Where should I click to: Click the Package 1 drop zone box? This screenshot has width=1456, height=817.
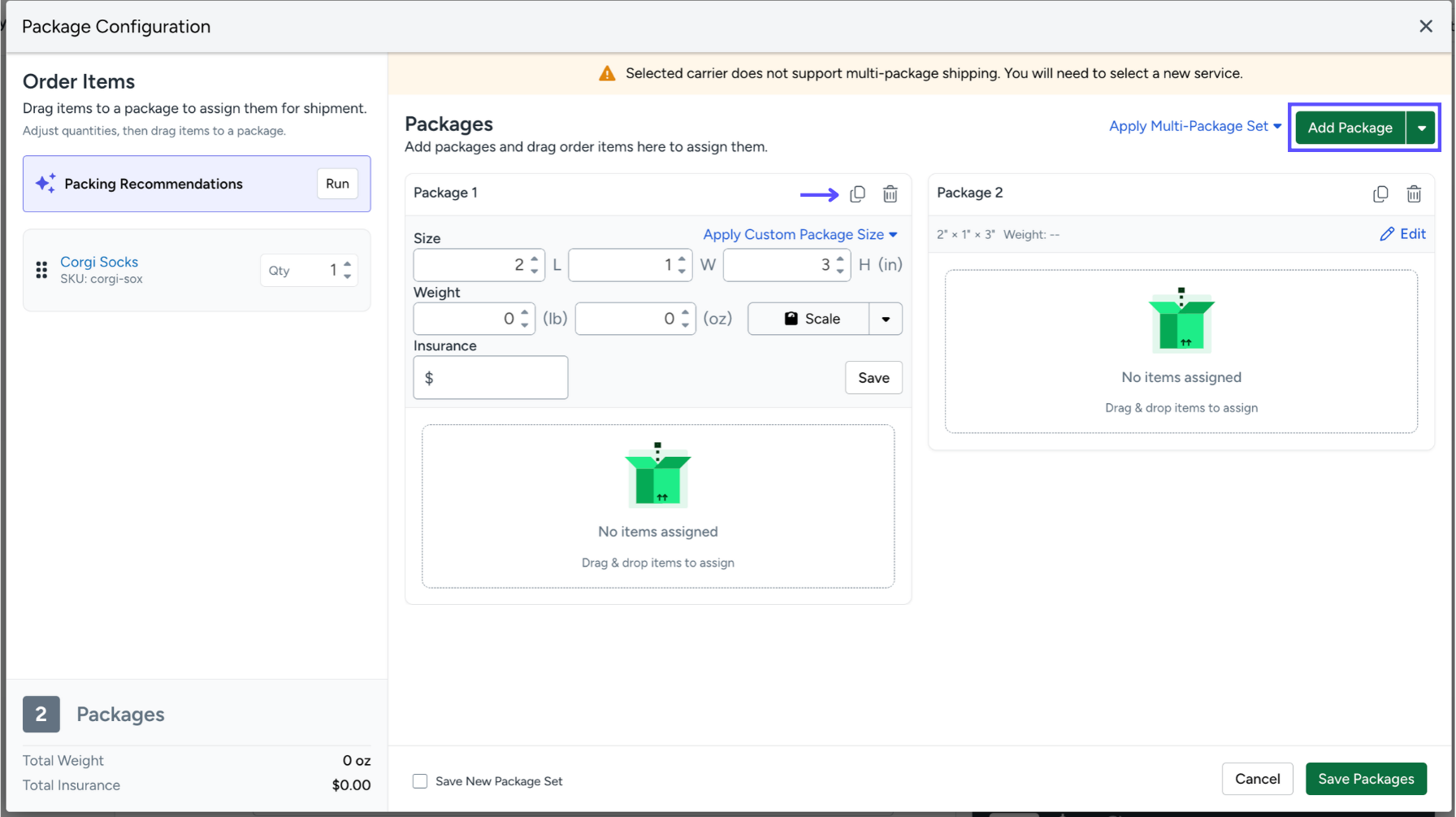[x=658, y=506]
